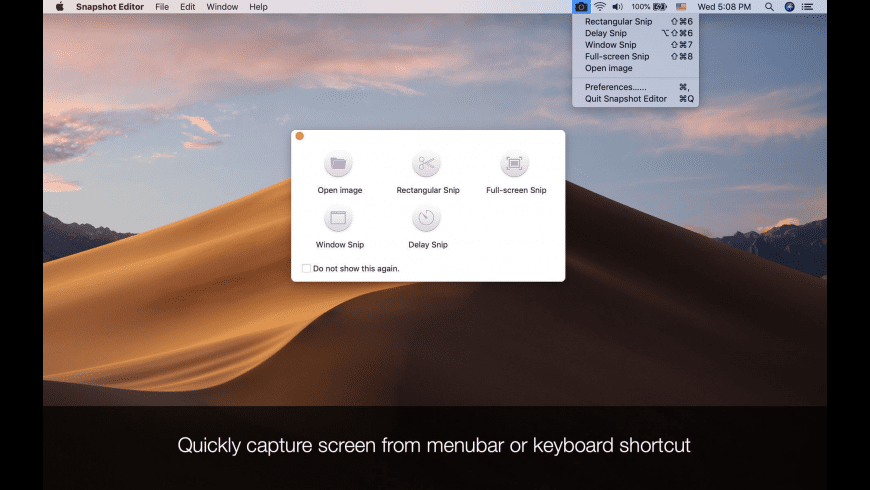Open the Notification Center list icon

[x=808, y=7]
